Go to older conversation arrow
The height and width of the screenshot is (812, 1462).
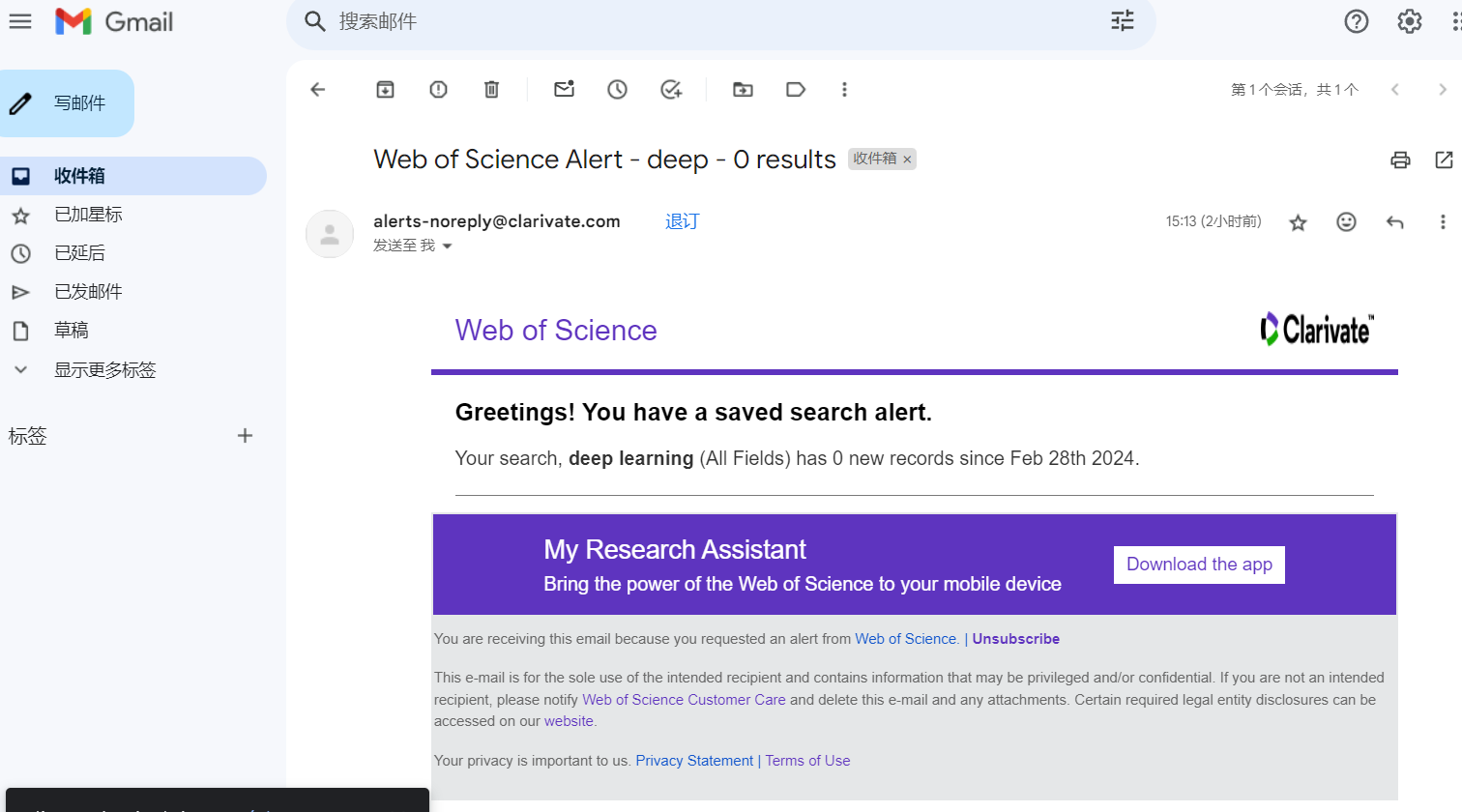coord(1443,90)
